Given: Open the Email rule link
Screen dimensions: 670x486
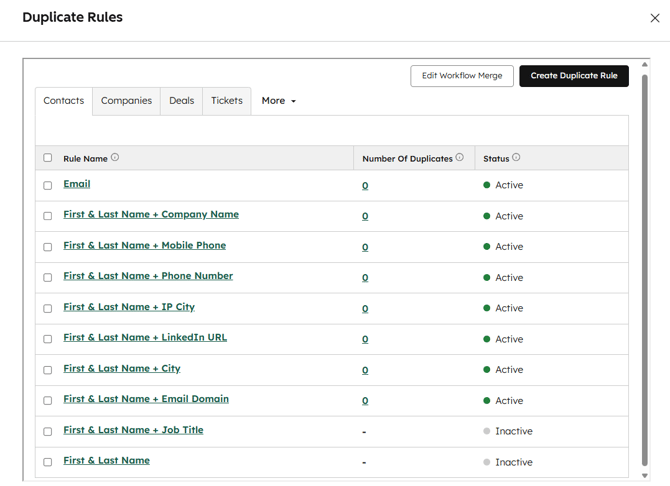Looking at the screenshot, I should point(77,184).
